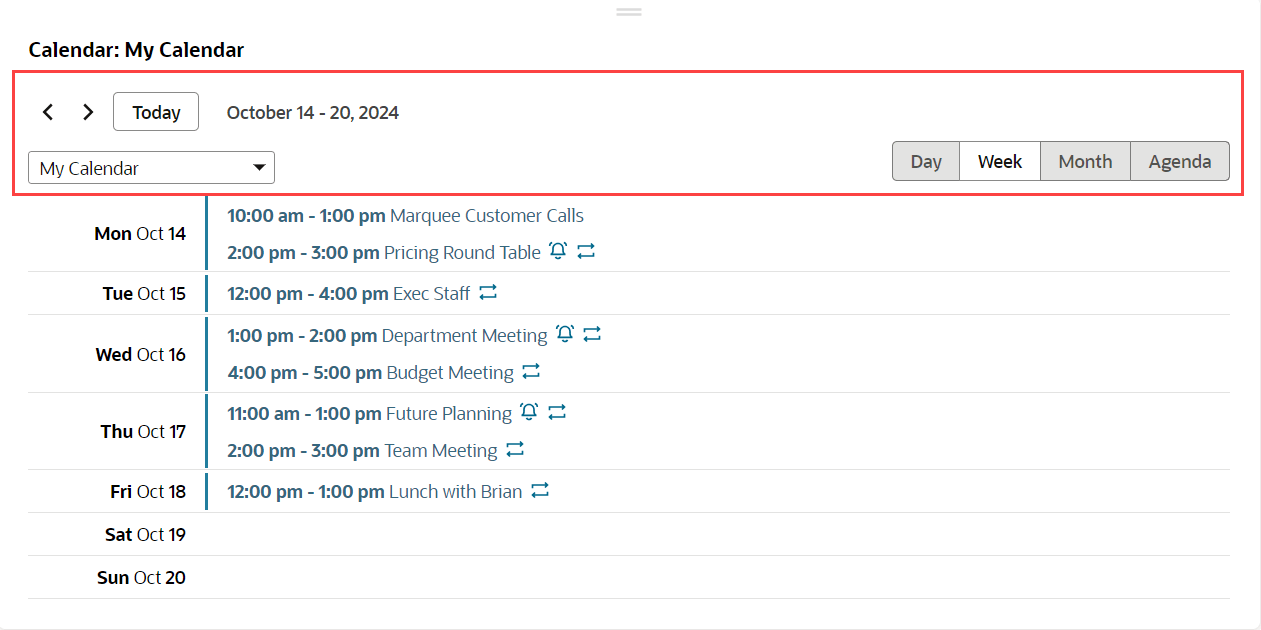Click the Today button

[156, 112]
